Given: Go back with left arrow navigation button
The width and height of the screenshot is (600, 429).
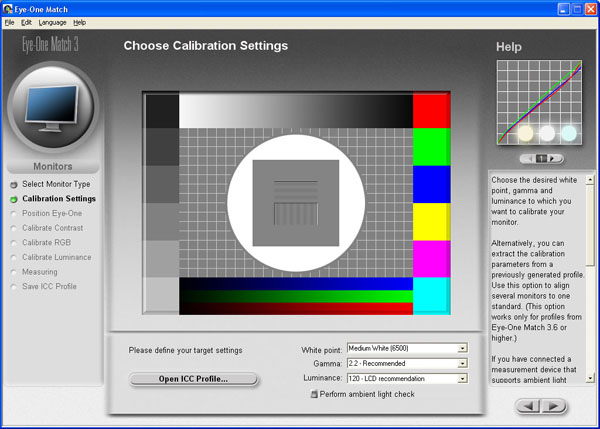Looking at the screenshot, I should pos(528,406).
